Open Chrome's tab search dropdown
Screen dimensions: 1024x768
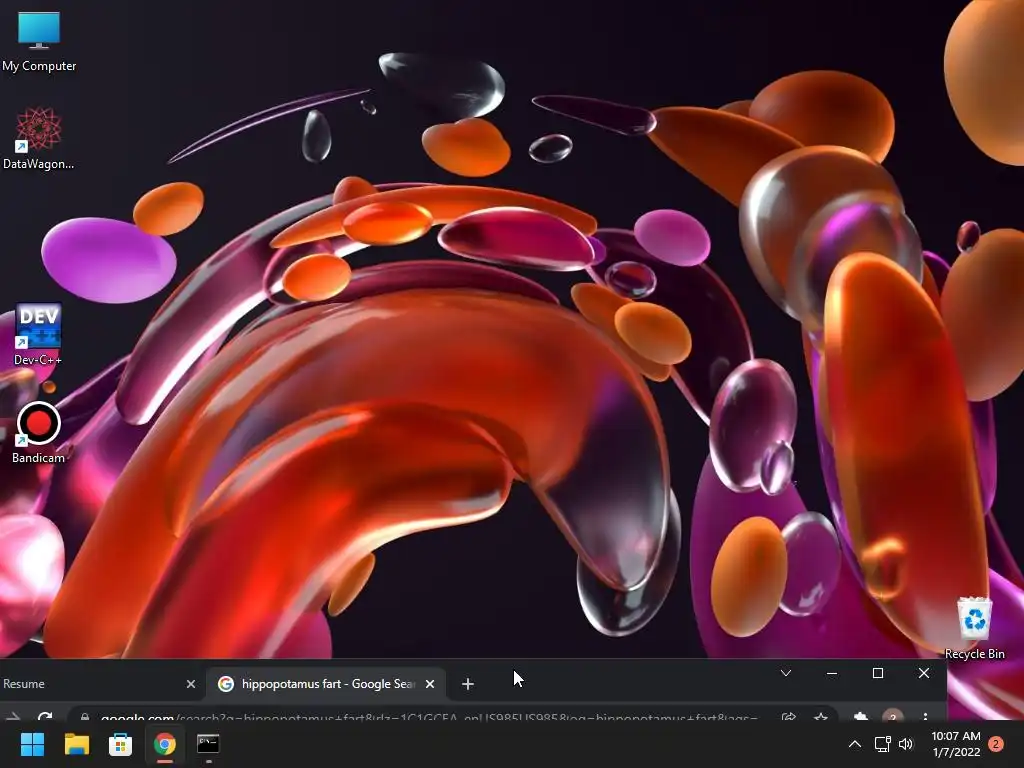786,673
